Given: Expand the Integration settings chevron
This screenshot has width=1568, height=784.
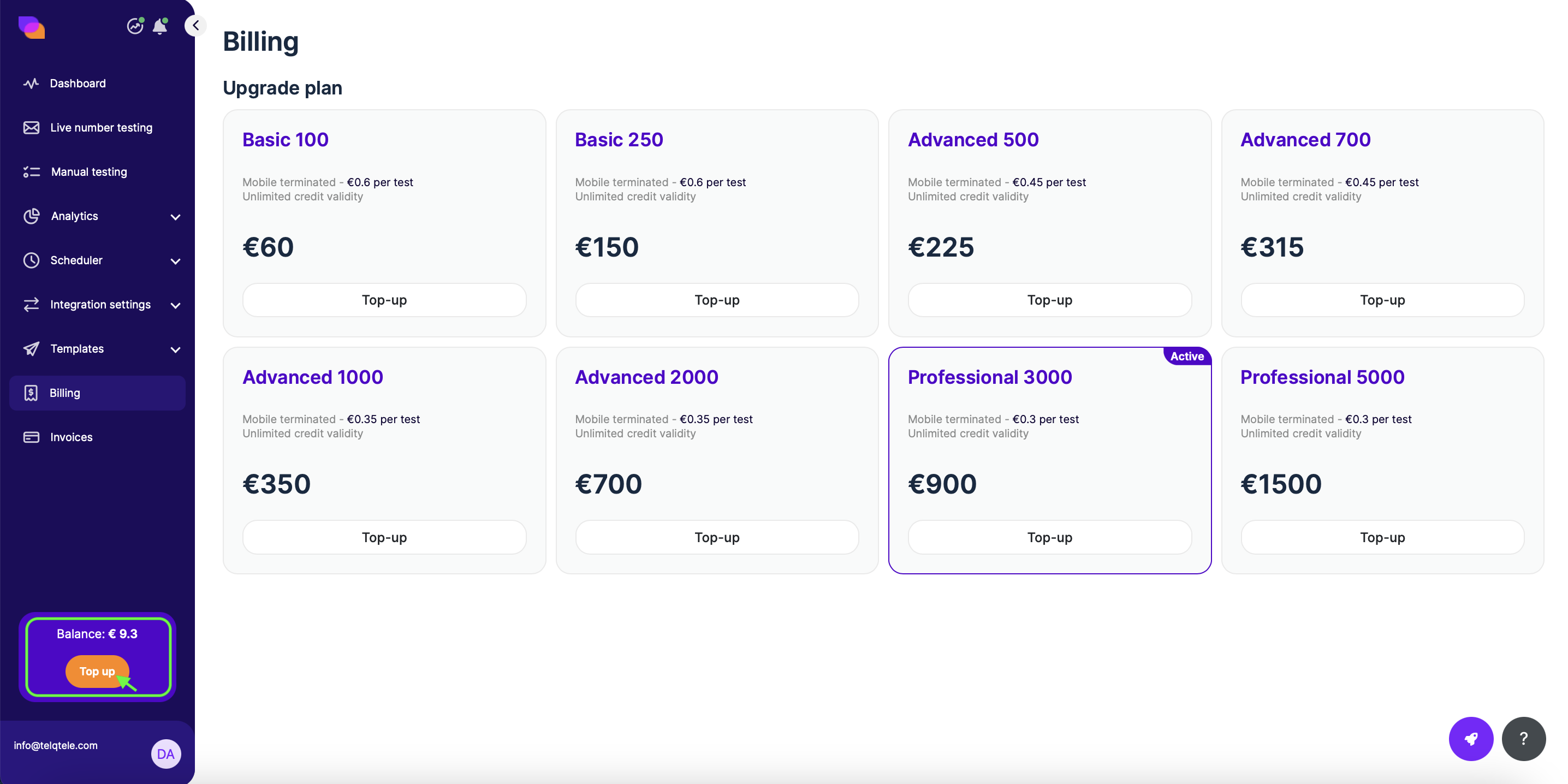Looking at the screenshot, I should click(x=175, y=305).
